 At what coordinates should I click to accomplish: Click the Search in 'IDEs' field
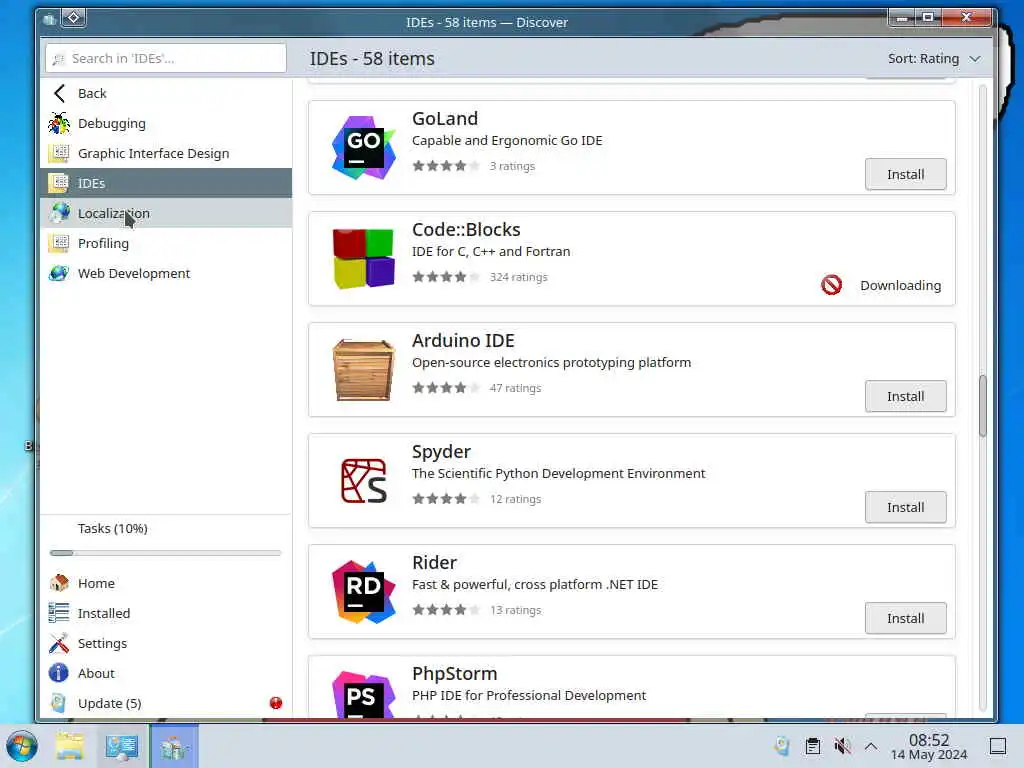tap(166, 59)
